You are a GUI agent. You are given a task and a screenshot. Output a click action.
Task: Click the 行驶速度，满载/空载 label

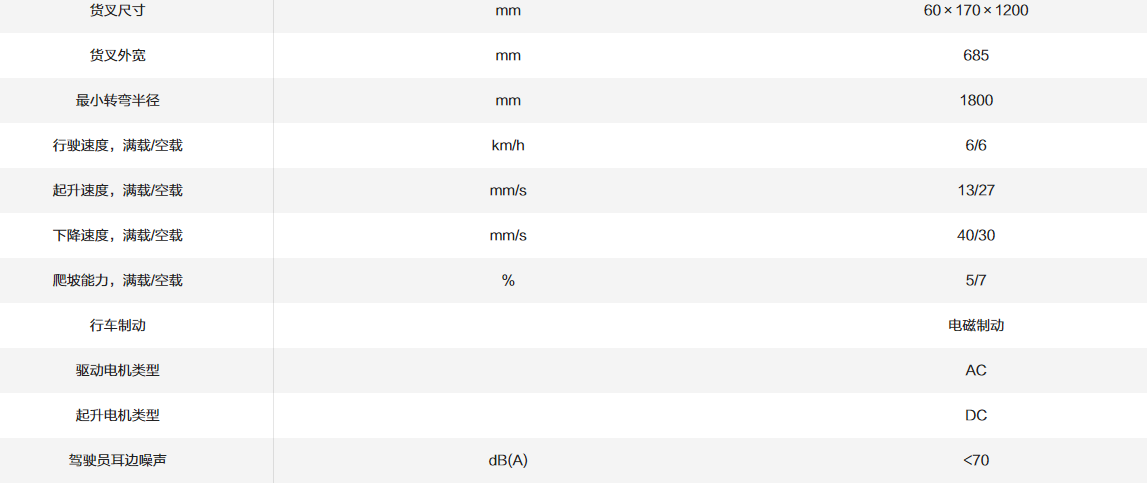pyautogui.click(x=117, y=145)
